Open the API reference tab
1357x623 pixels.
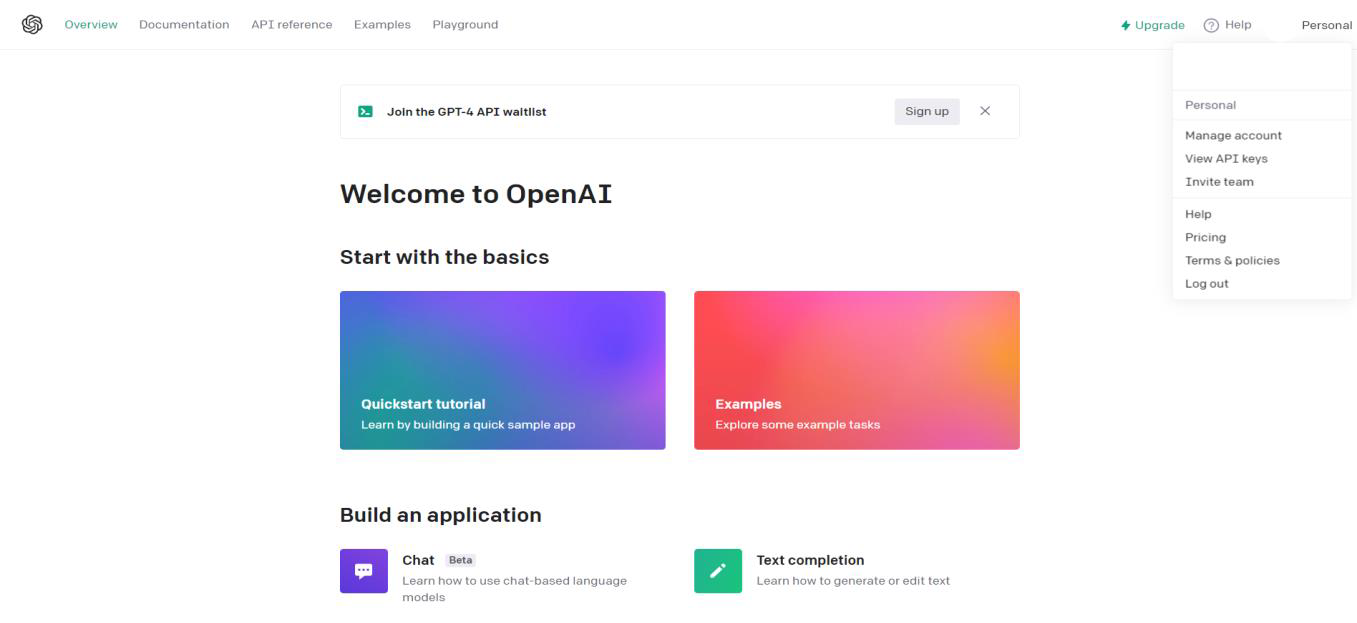pos(291,24)
